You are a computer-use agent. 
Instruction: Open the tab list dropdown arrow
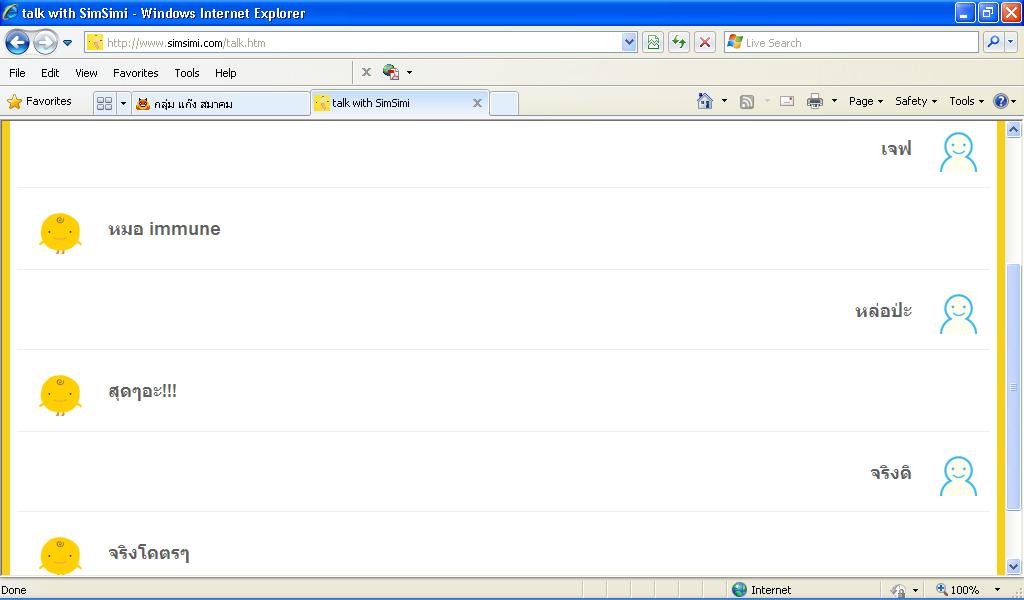(123, 103)
